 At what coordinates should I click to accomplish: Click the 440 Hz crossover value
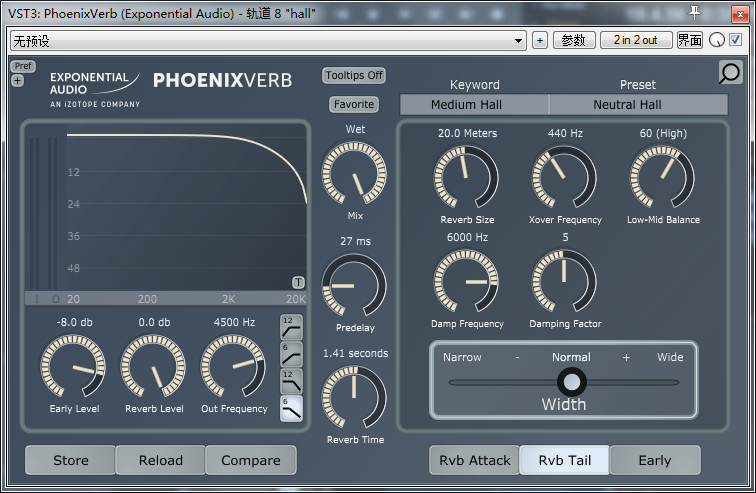pos(565,133)
